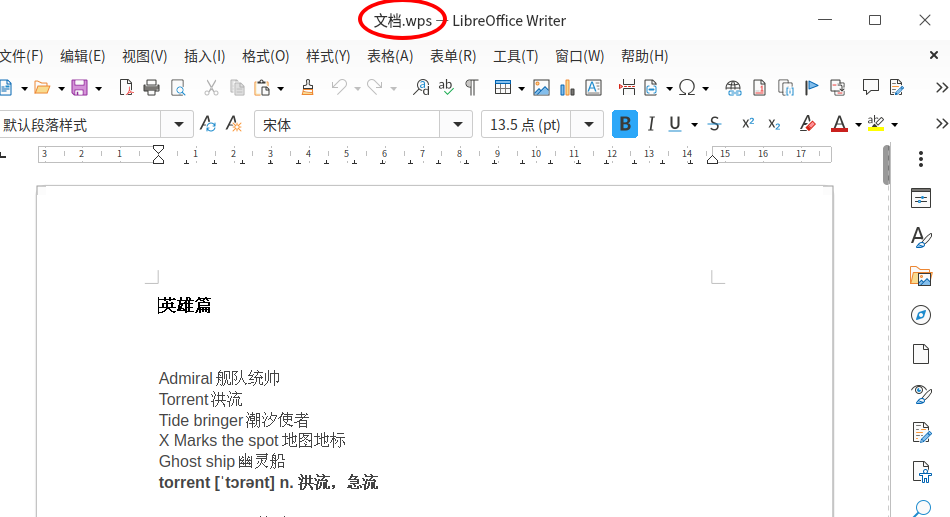Open the font color dropdown arrow
This screenshot has height=517, width=950.
point(858,125)
